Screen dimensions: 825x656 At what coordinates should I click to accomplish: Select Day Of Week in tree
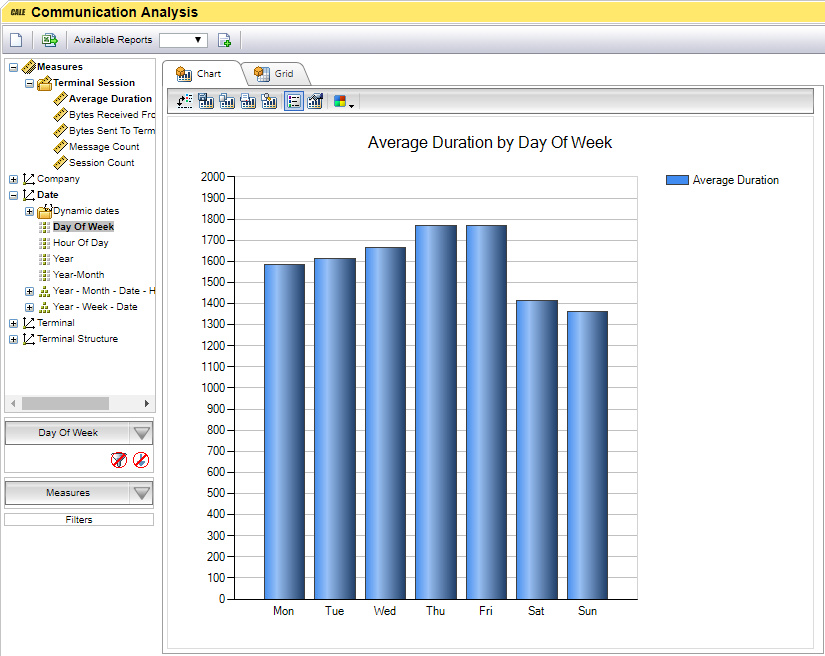pyautogui.click(x=83, y=227)
